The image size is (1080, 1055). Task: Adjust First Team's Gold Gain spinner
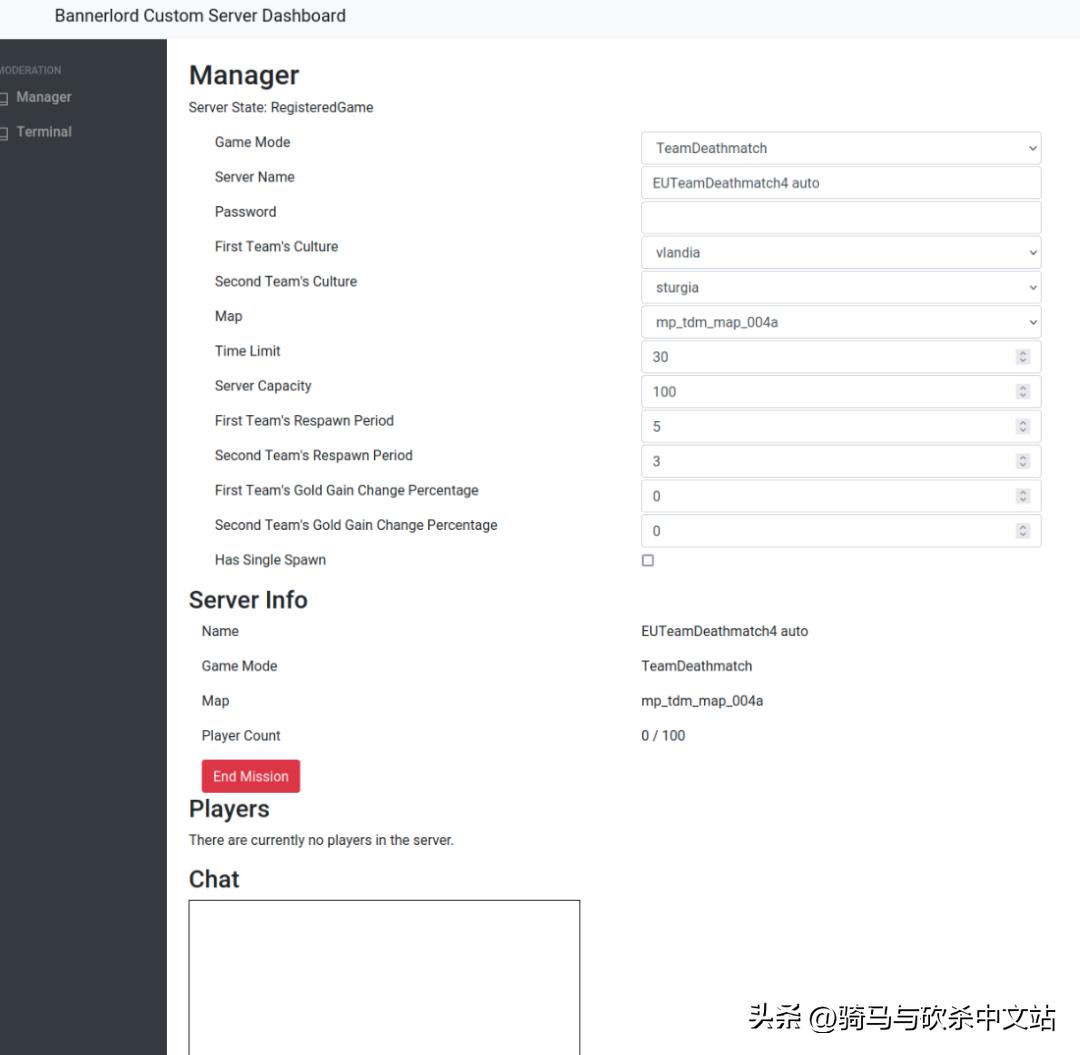1023,496
